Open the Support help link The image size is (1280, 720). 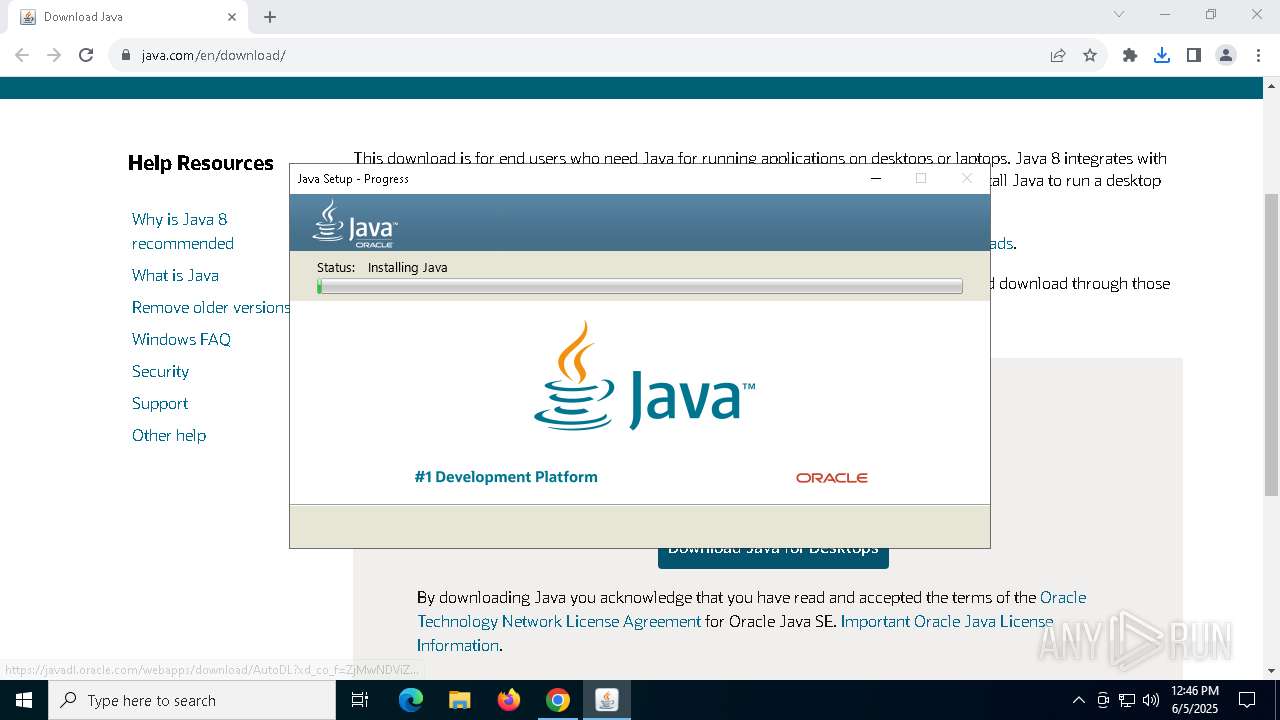[x=160, y=403]
